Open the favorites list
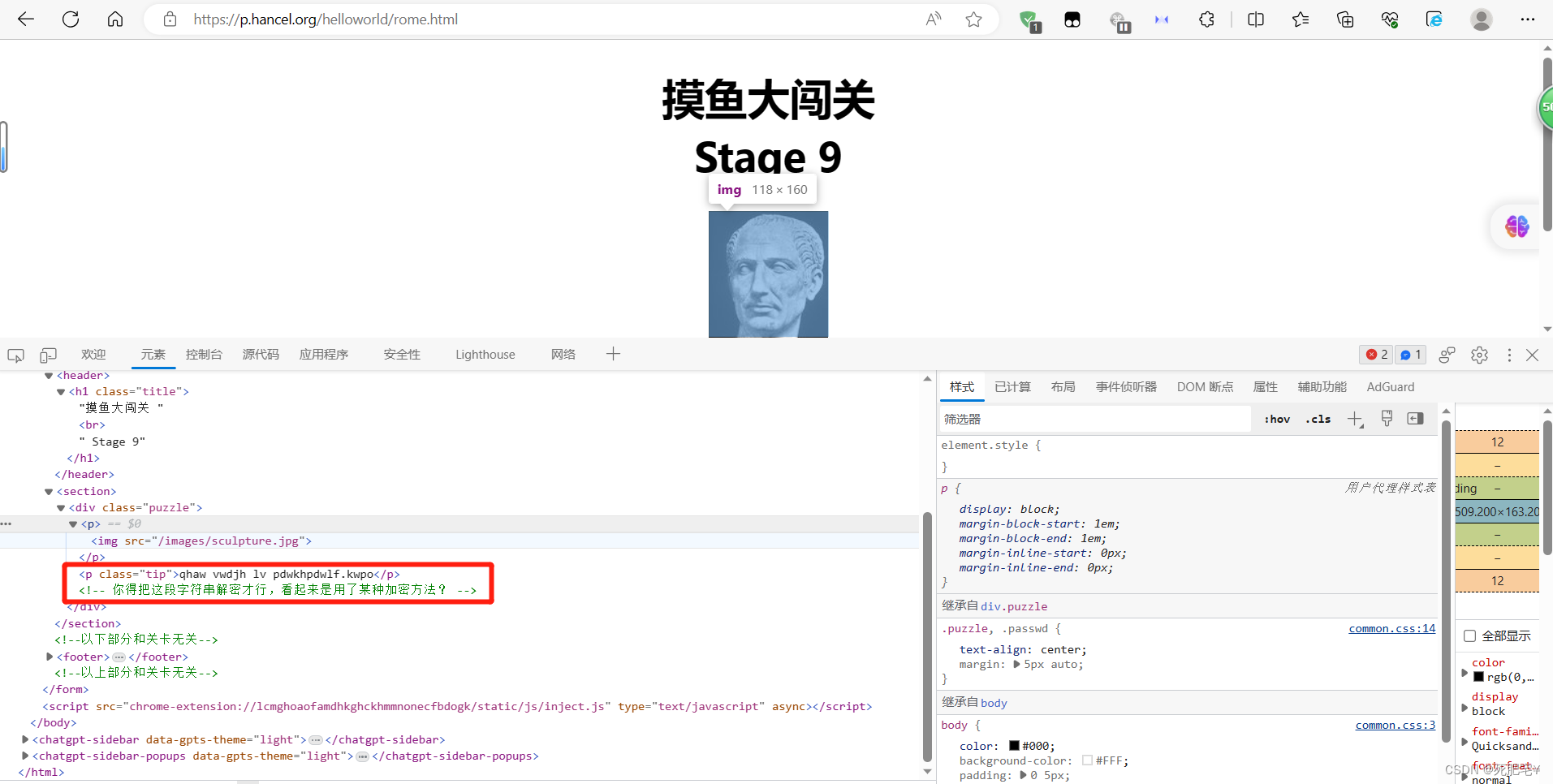Viewport: 1553px width, 784px height. pos(1301,19)
